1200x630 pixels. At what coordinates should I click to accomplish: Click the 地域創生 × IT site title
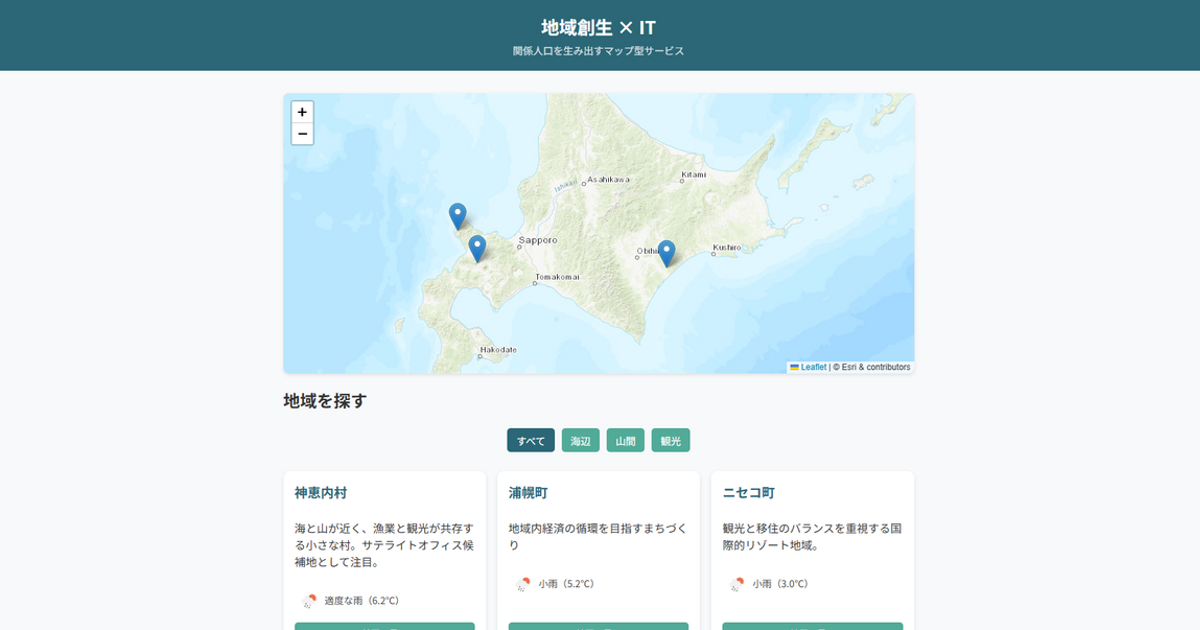pyautogui.click(x=599, y=27)
